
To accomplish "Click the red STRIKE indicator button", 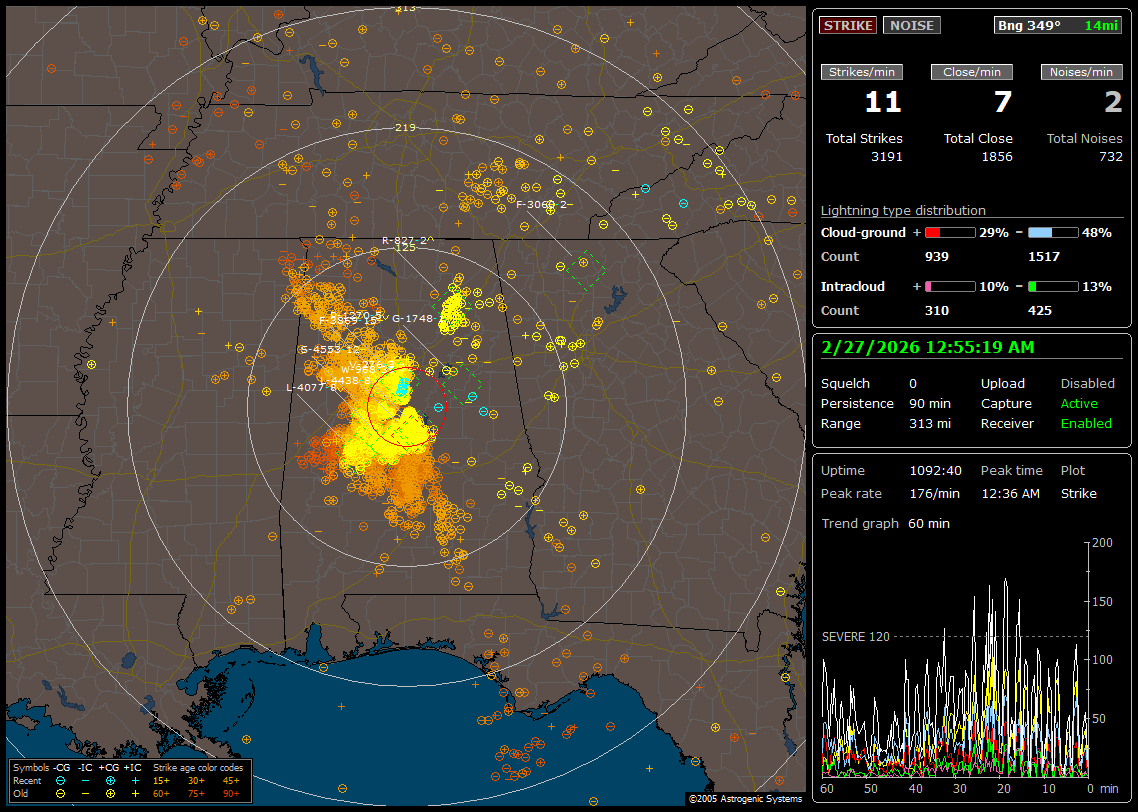I will pos(848,26).
